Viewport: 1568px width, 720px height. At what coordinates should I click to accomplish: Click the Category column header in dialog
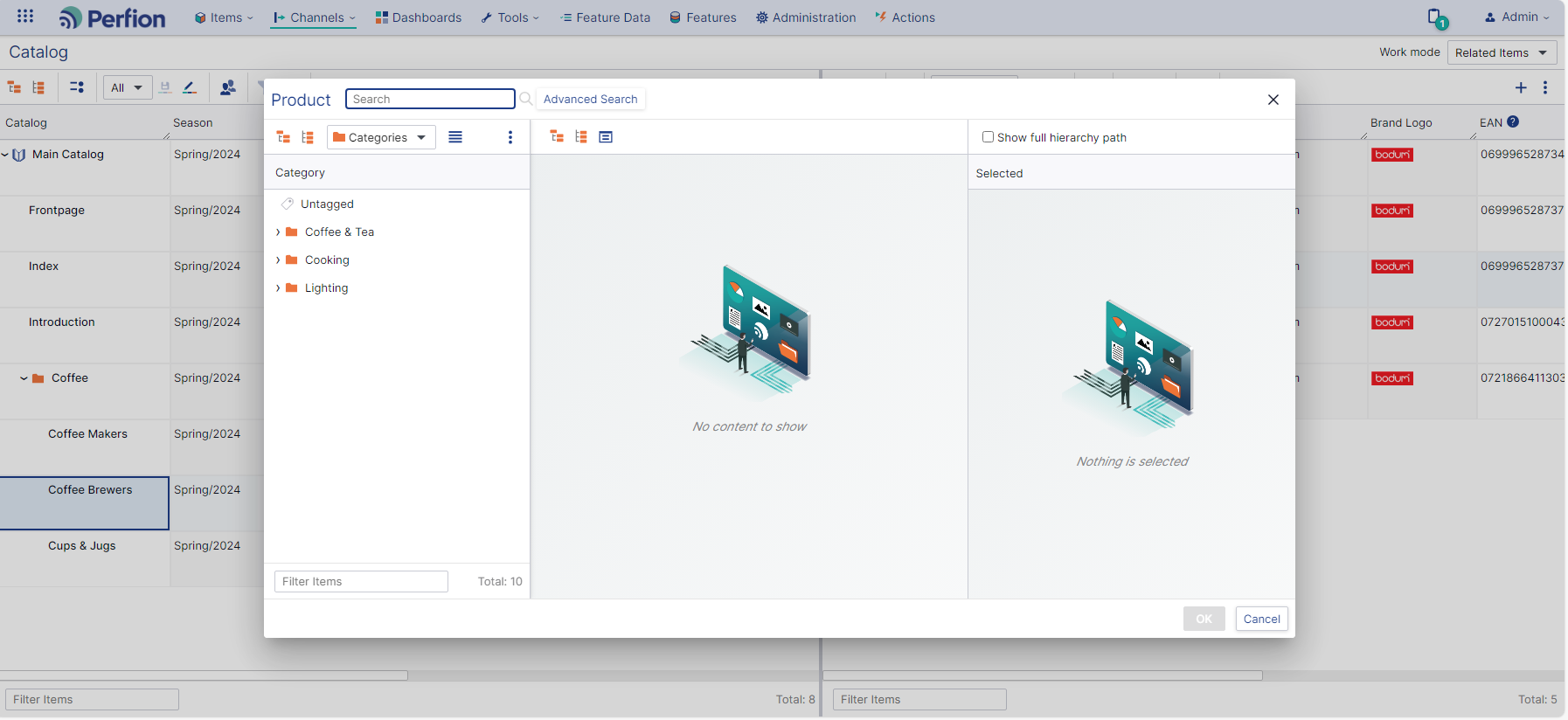[x=300, y=172]
